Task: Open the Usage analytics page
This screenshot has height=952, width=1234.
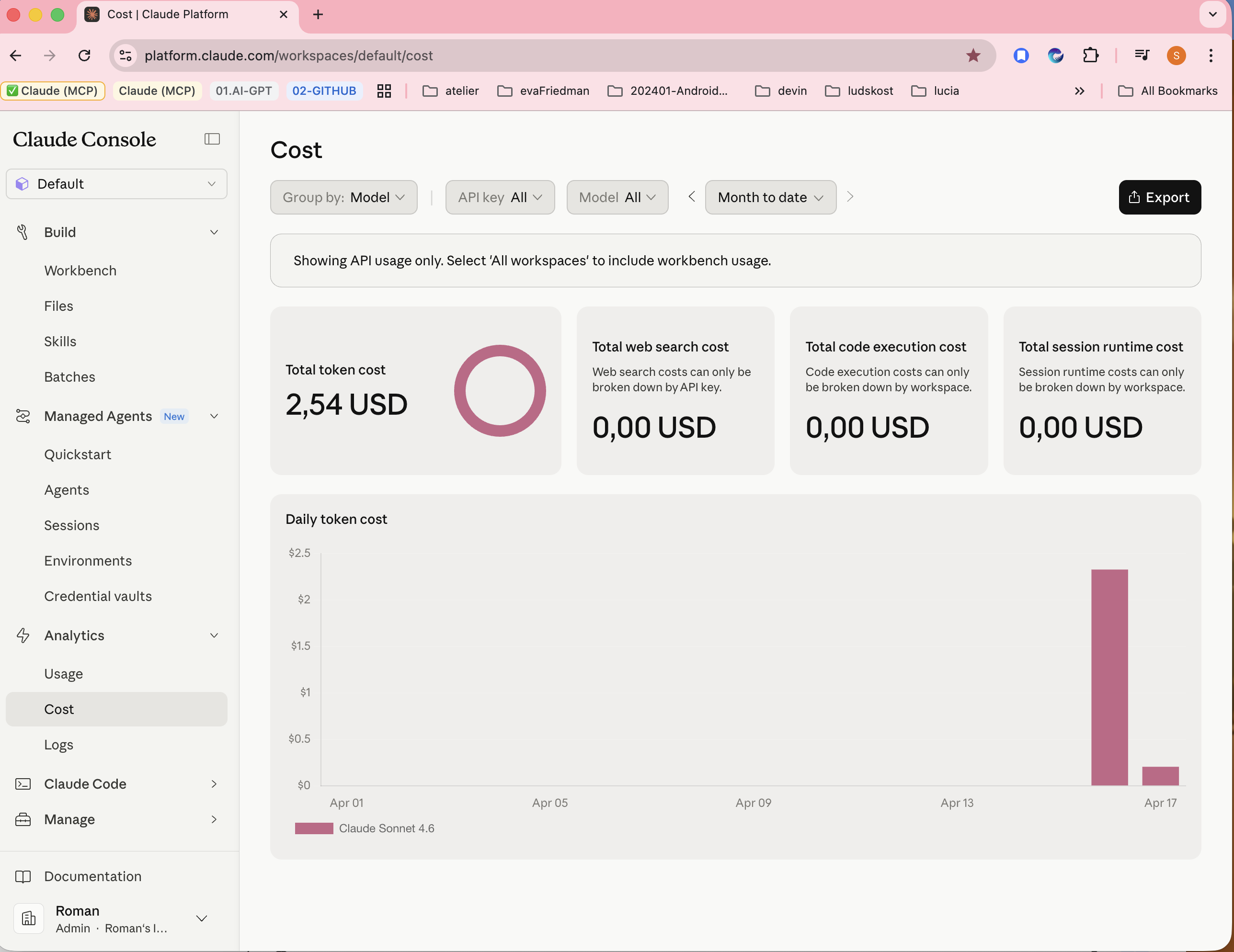Action: (63, 674)
